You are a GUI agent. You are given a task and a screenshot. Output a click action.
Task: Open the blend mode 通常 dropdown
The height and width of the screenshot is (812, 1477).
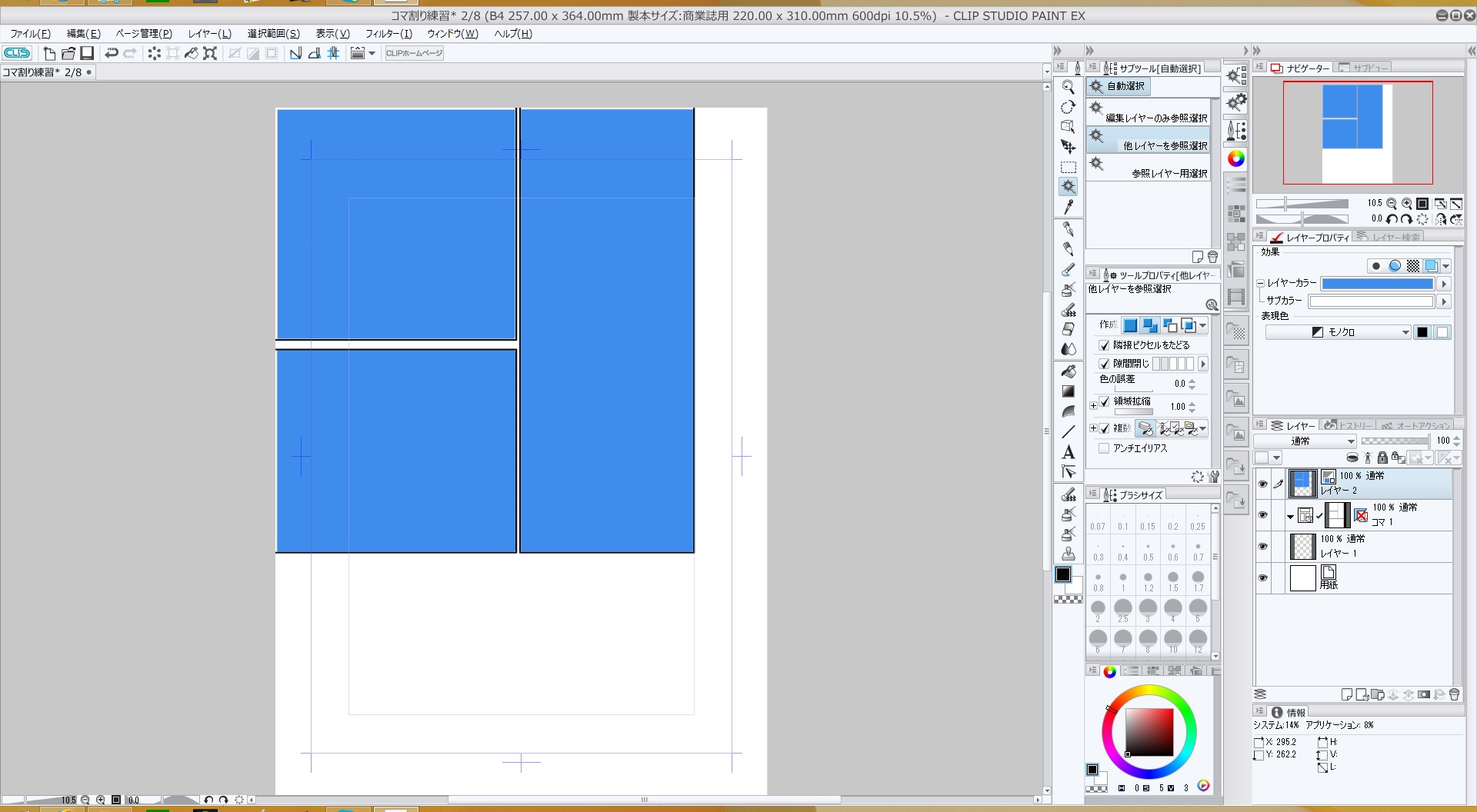[x=1305, y=441]
